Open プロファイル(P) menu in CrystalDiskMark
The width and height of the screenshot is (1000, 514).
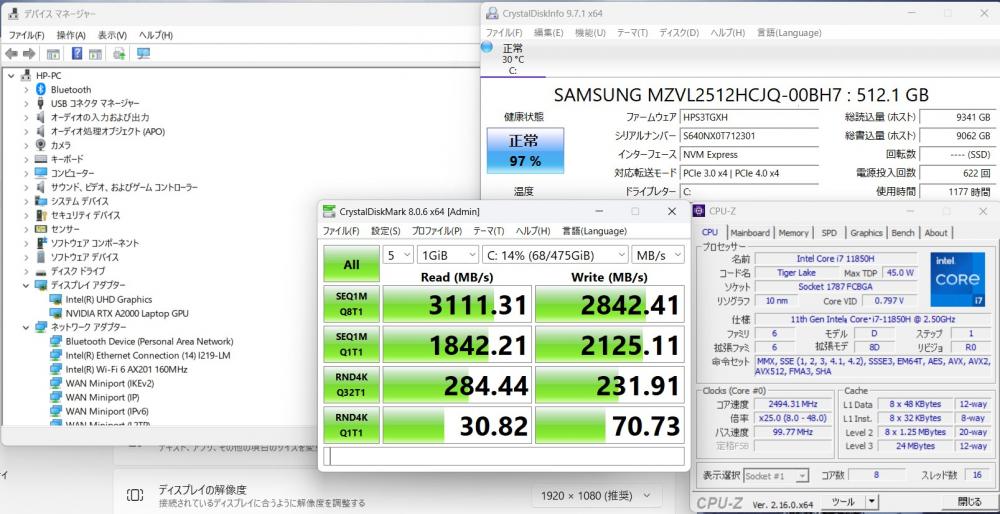(437, 231)
